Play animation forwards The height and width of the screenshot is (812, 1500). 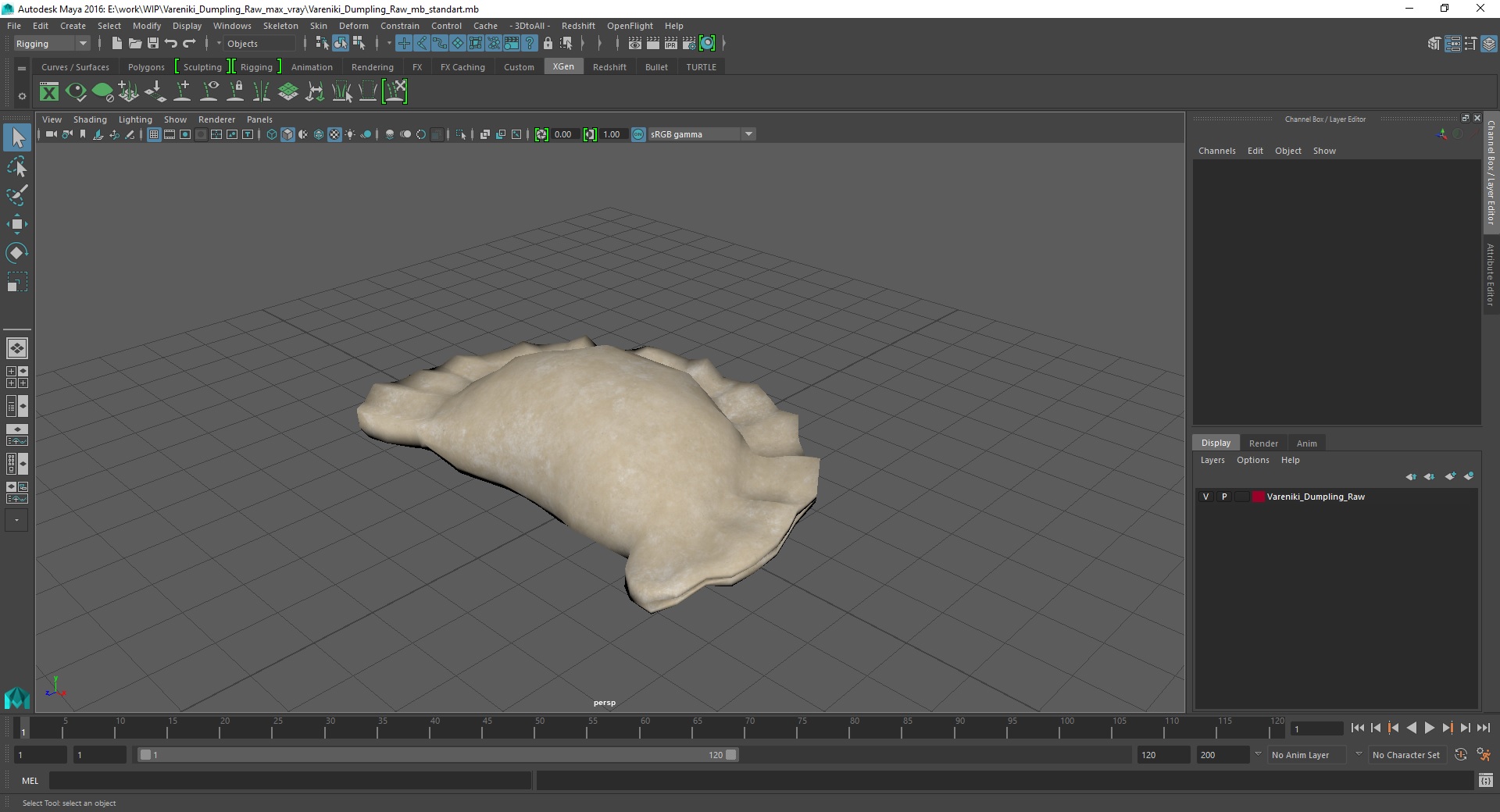(x=1429, y=728)
